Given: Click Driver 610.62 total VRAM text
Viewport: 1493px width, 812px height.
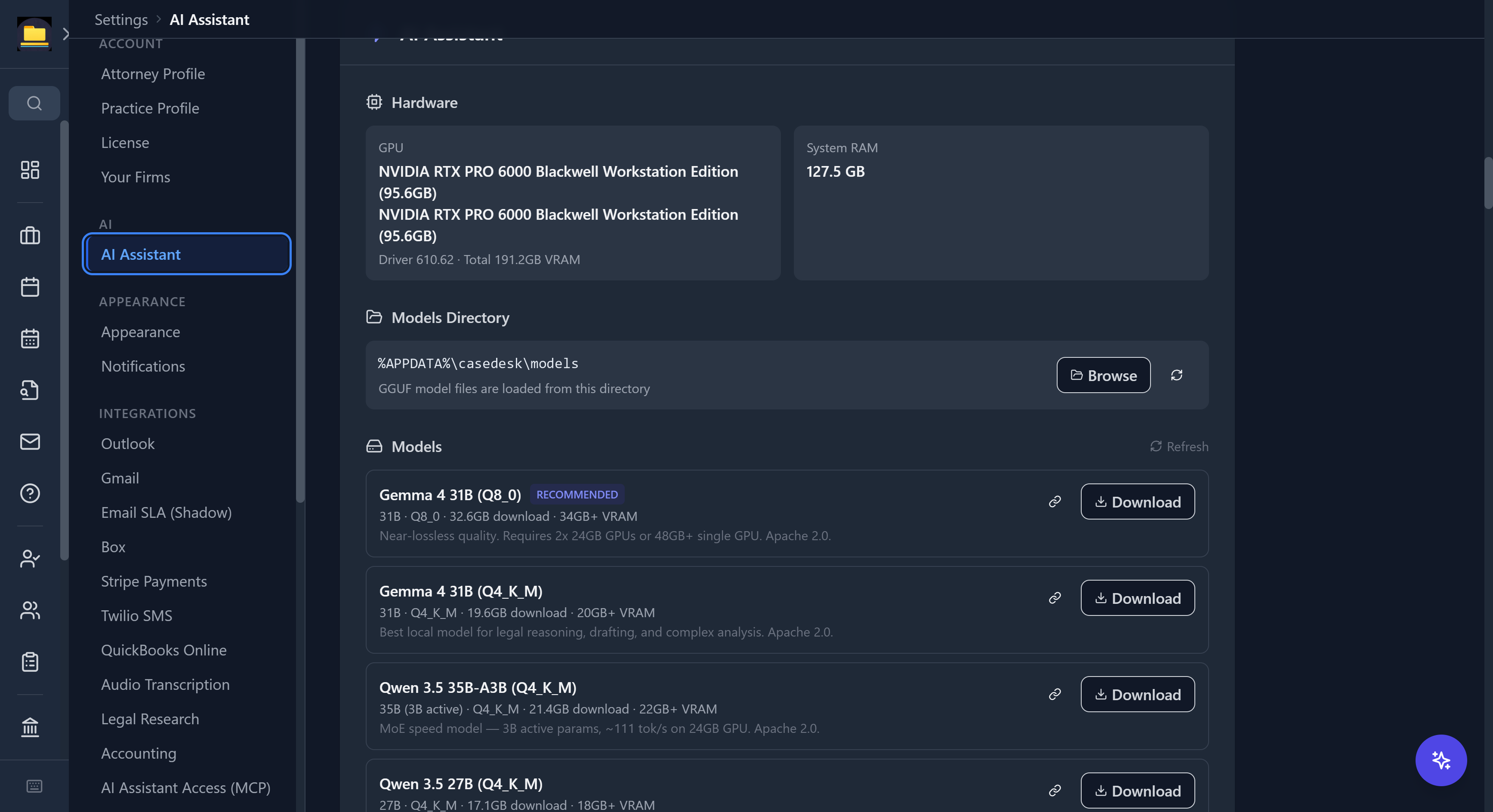Looking at the screenshot, I should pyautogui.click(x=479, y=259).
